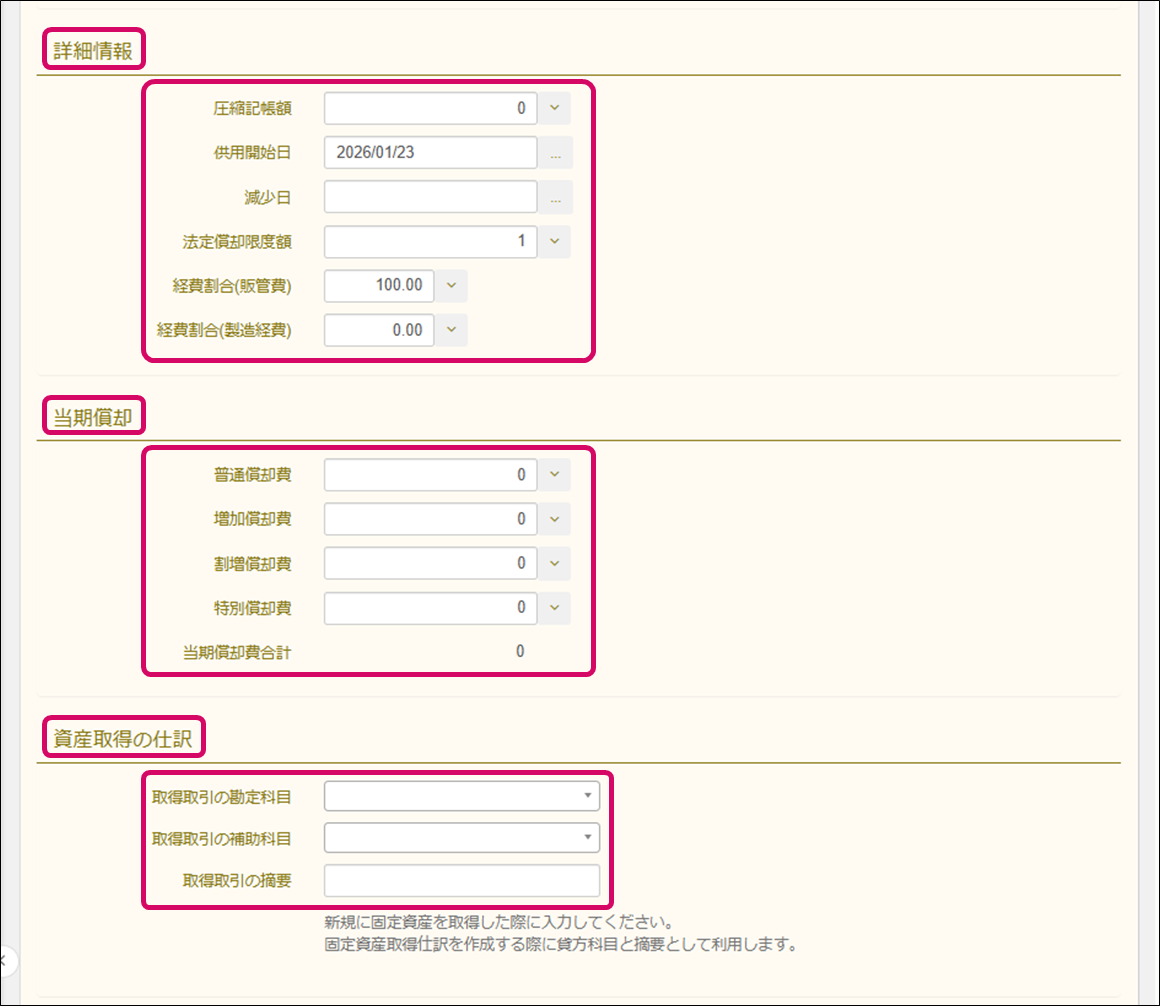Edit the 経費割合(販管費) value of 100.00
Screen dimensions: 1160x1006
pos(379,286)
